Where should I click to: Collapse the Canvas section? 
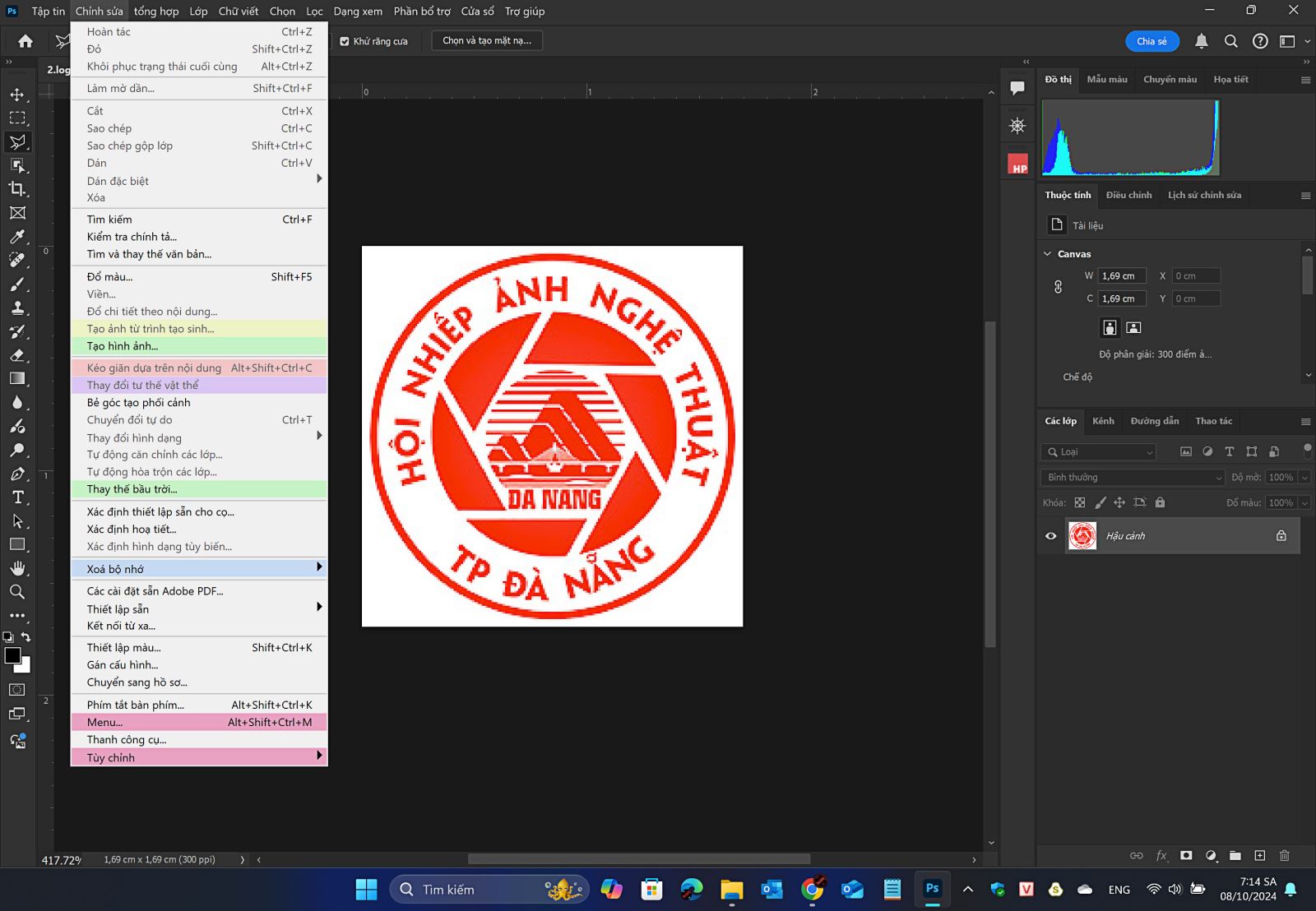pyautogui.click(x=1048, y=254)
